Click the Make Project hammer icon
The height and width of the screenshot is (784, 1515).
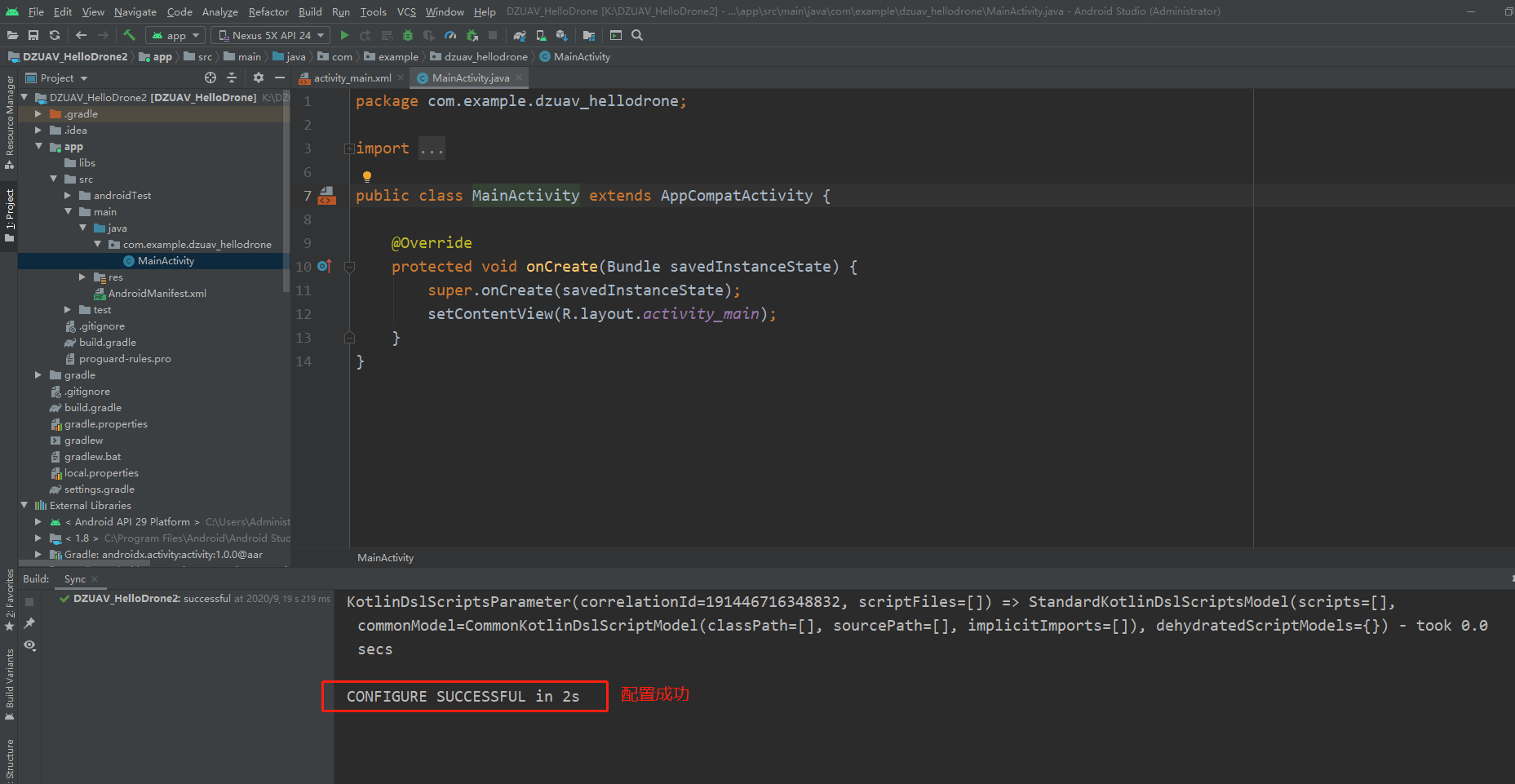click(x=129, y=35)
